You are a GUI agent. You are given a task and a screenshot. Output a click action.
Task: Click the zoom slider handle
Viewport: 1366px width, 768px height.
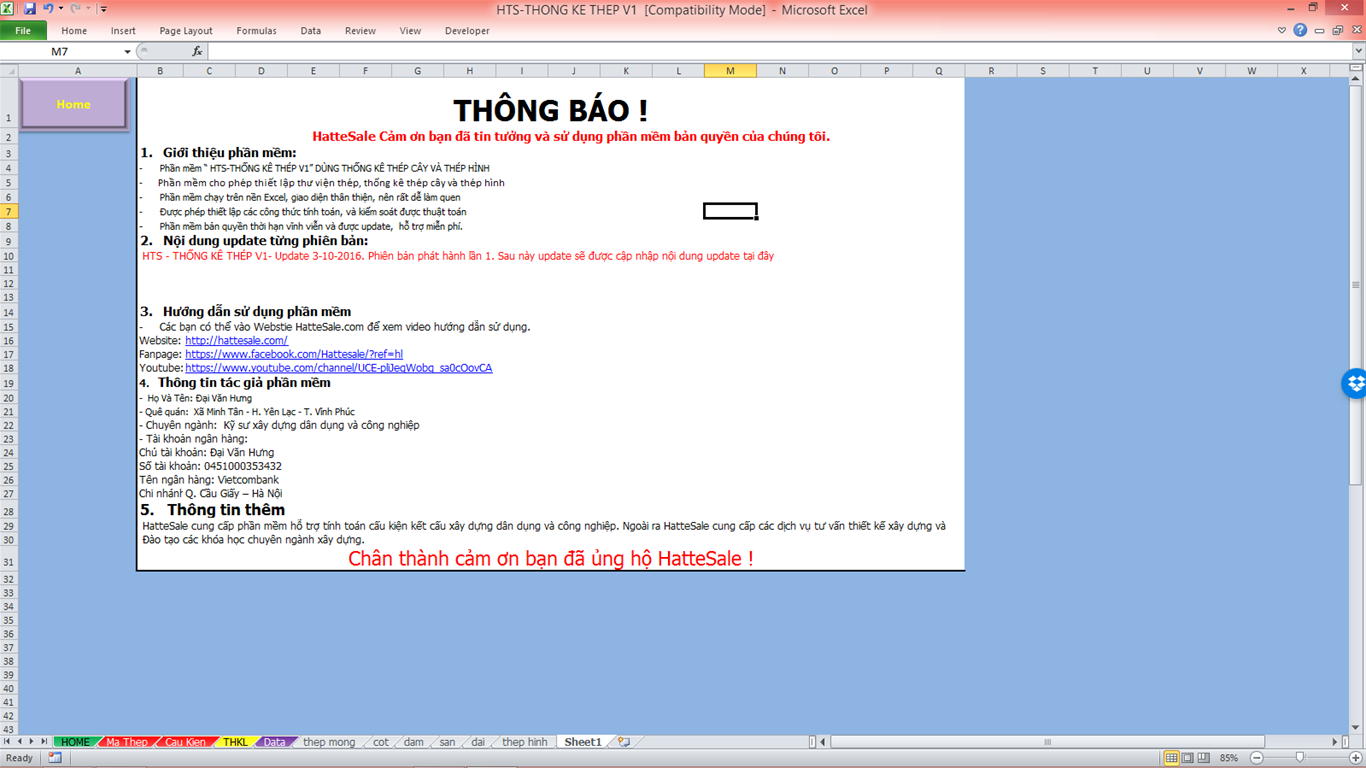(1299, 758)
